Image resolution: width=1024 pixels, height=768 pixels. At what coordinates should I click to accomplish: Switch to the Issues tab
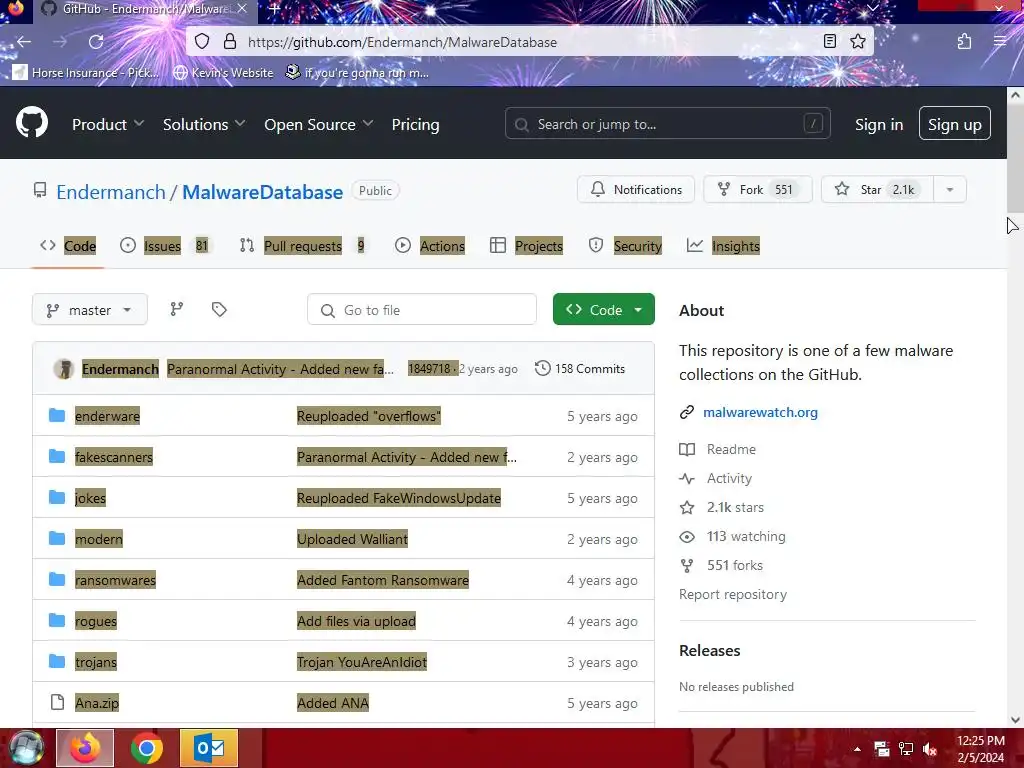click(165, 246)
